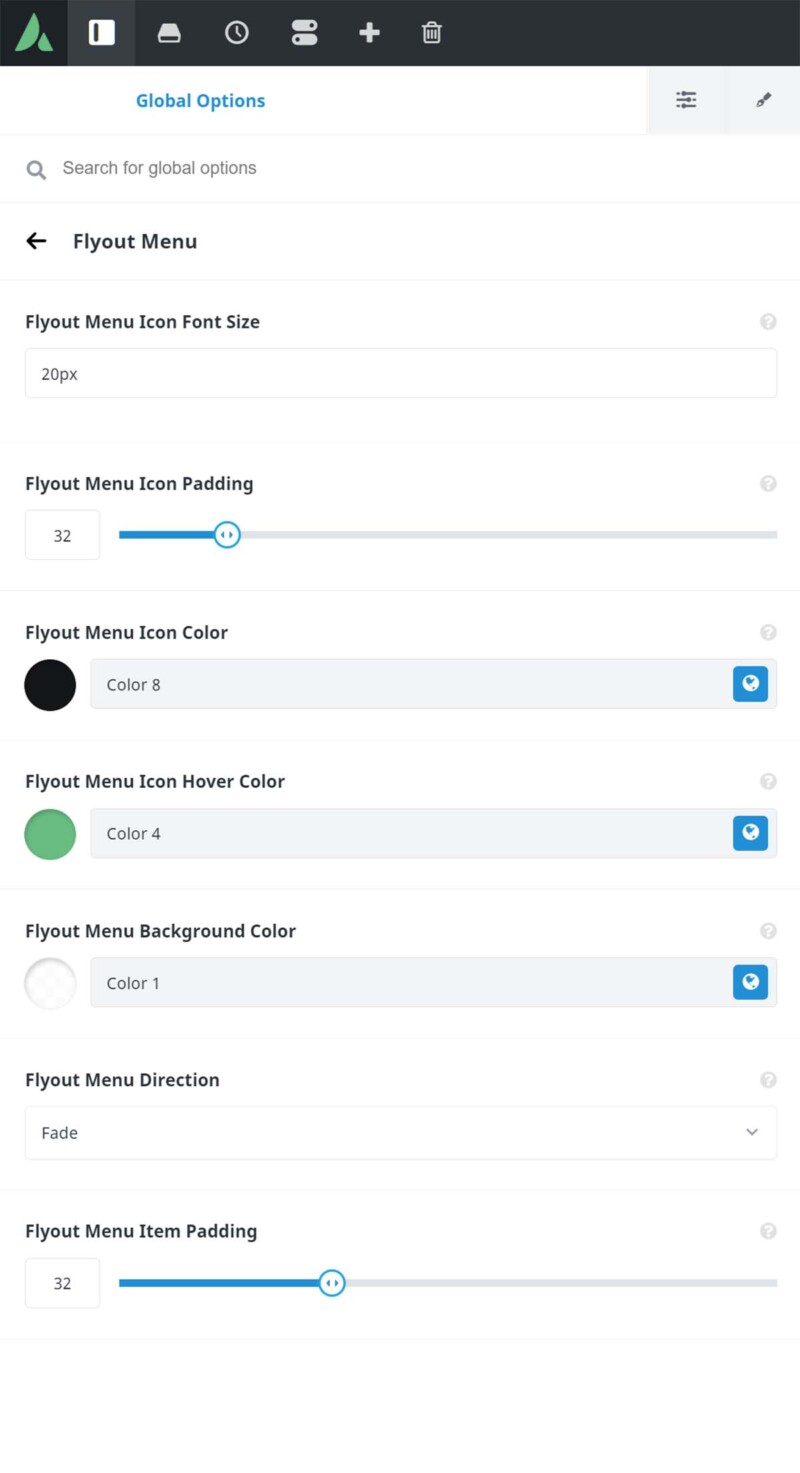
Task: Open the save options icon
Action: coord(168,32)
